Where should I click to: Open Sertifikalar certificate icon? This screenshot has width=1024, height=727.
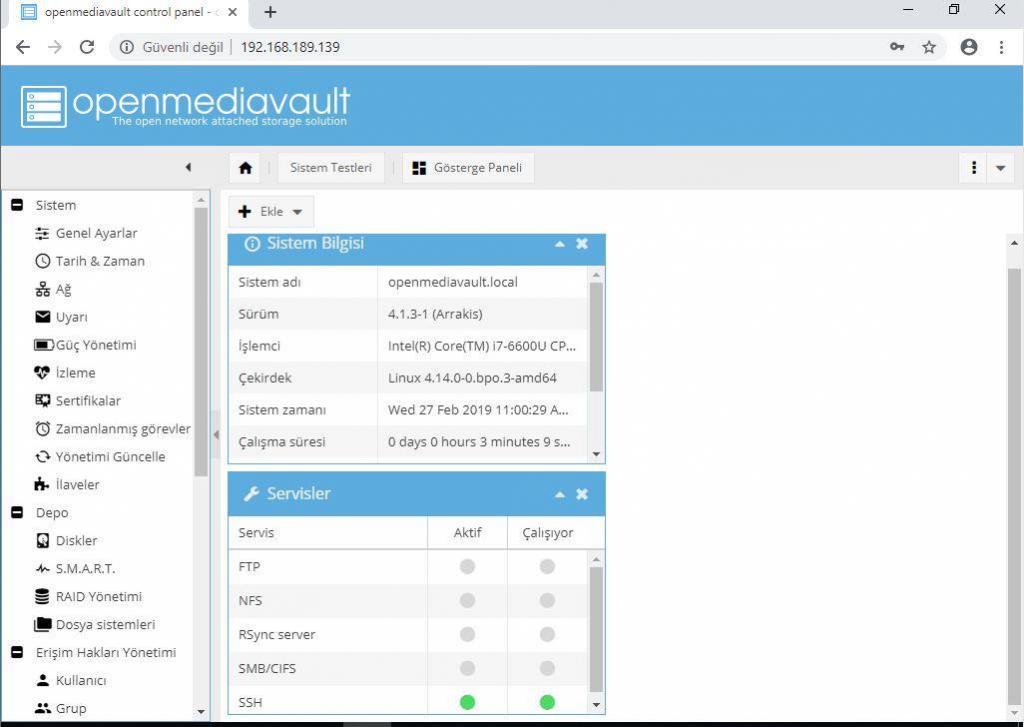pyautogui.click(x=42, y=401)
